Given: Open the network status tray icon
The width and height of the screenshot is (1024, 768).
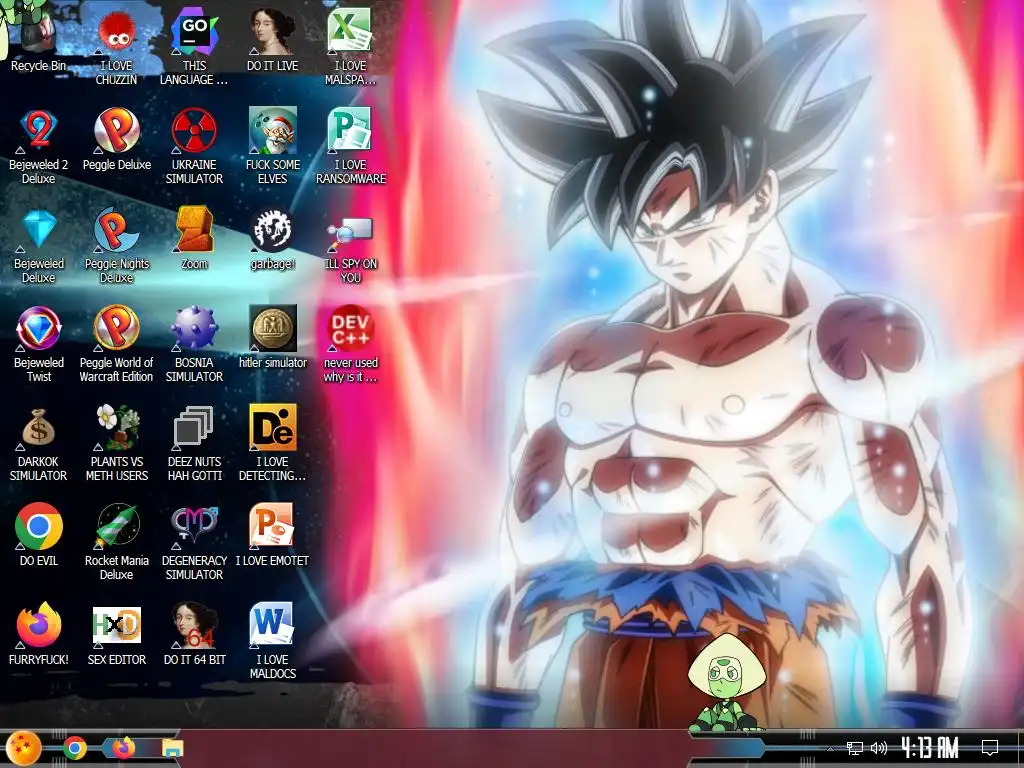Looking at the screenshot, I should pyautogui.click(x=854, y=748).
